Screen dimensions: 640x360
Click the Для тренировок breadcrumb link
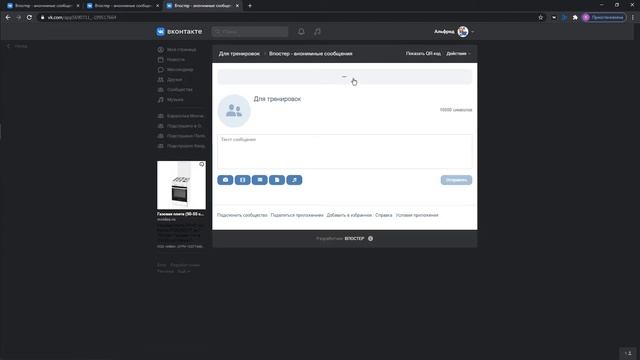click(239, 53)
